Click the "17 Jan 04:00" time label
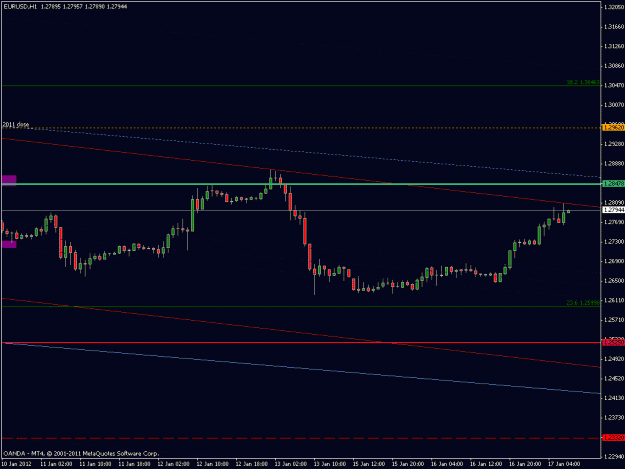 (564, 464)
